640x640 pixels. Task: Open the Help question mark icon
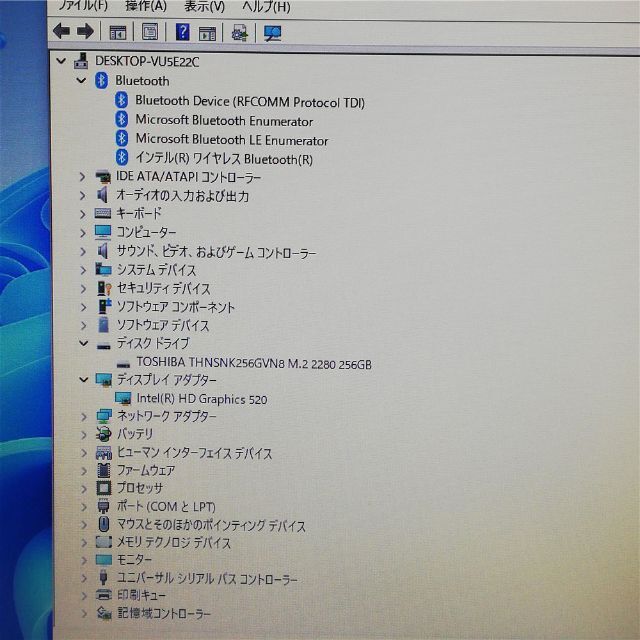182,31
